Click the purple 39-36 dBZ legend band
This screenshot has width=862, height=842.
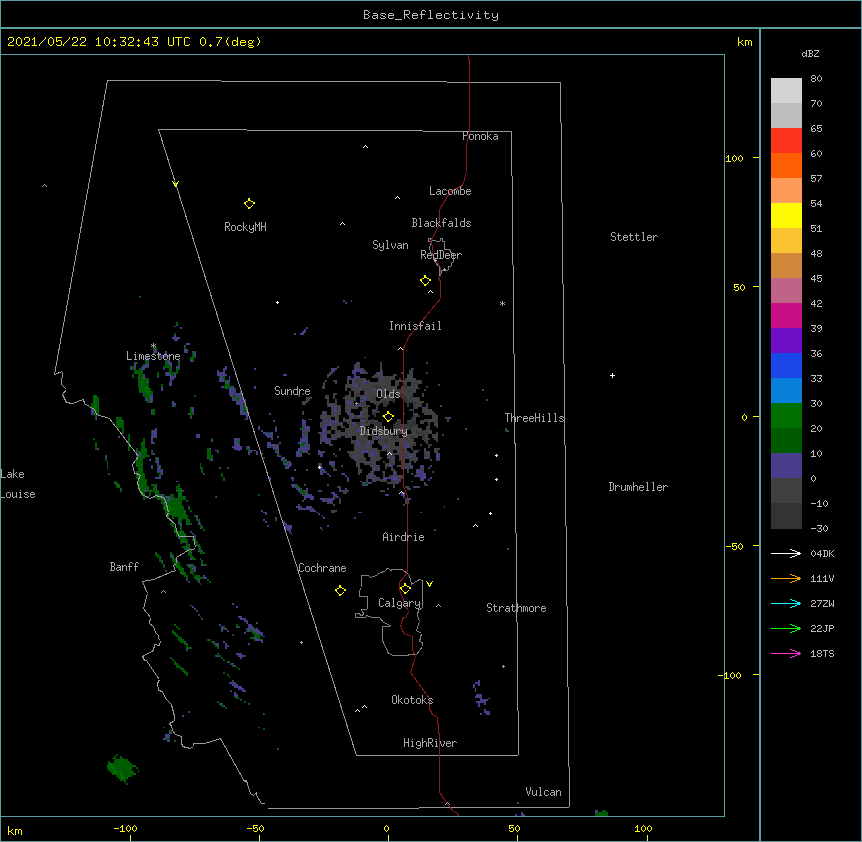(x=786, y=341)
